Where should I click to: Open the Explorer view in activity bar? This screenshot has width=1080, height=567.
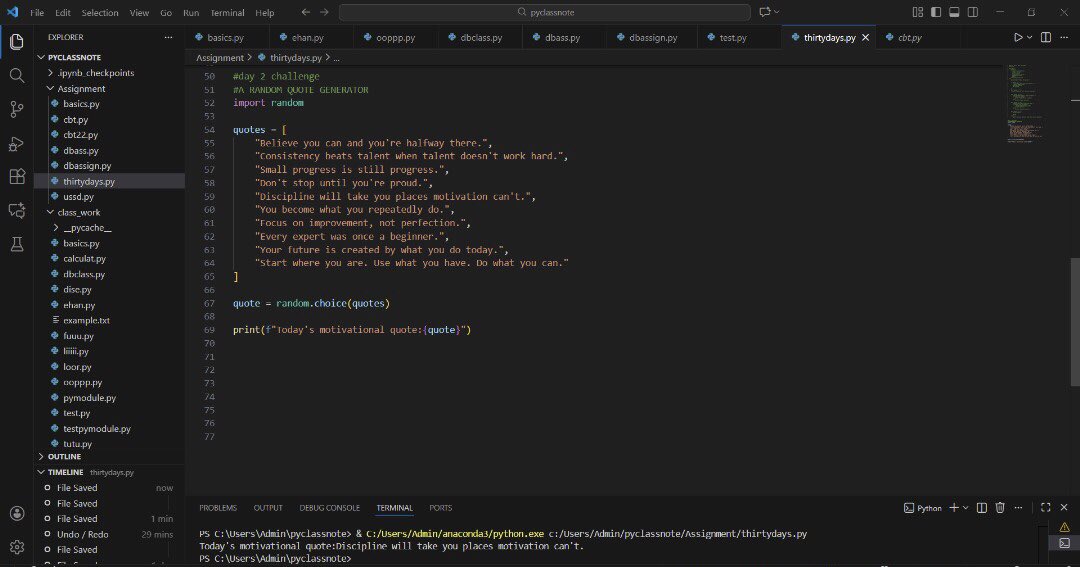pyautogui.click(x=17, y=42)
